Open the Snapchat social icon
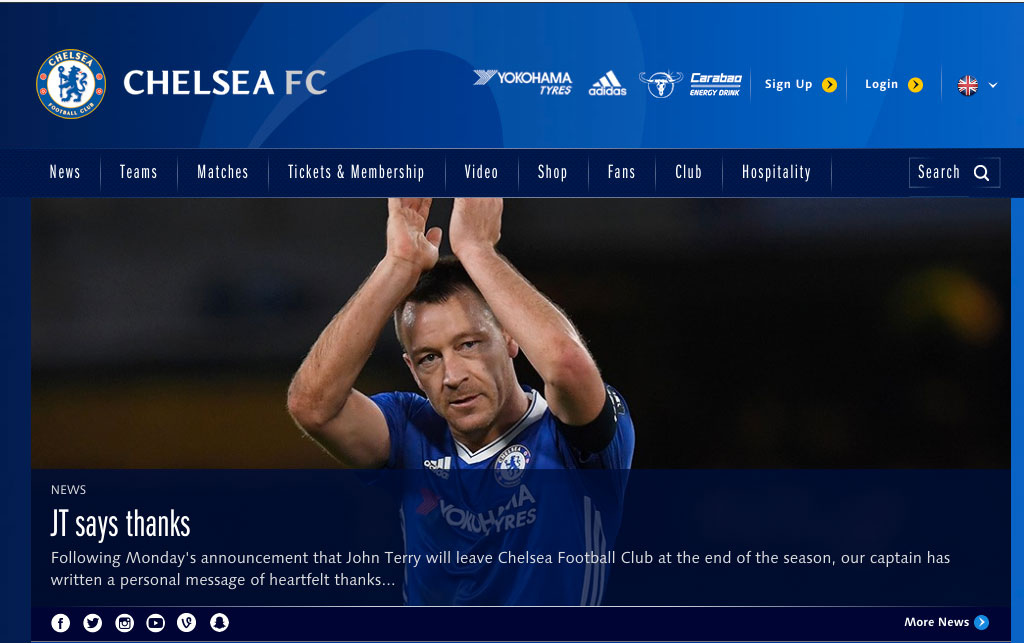Viewport: 1024px width, 643px height. [219, 623]
